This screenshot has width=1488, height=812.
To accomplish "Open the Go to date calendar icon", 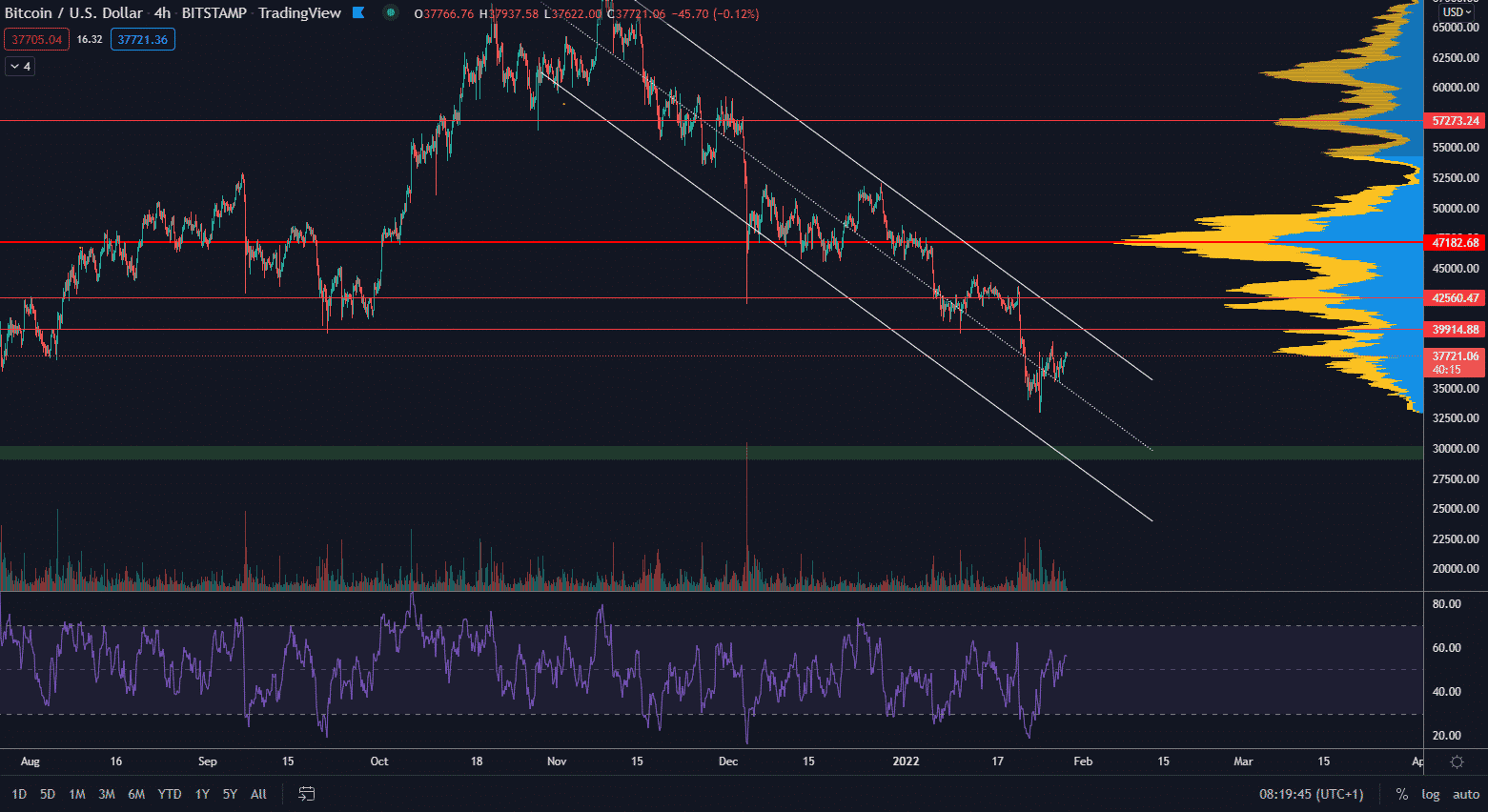I will coord(307,794).
